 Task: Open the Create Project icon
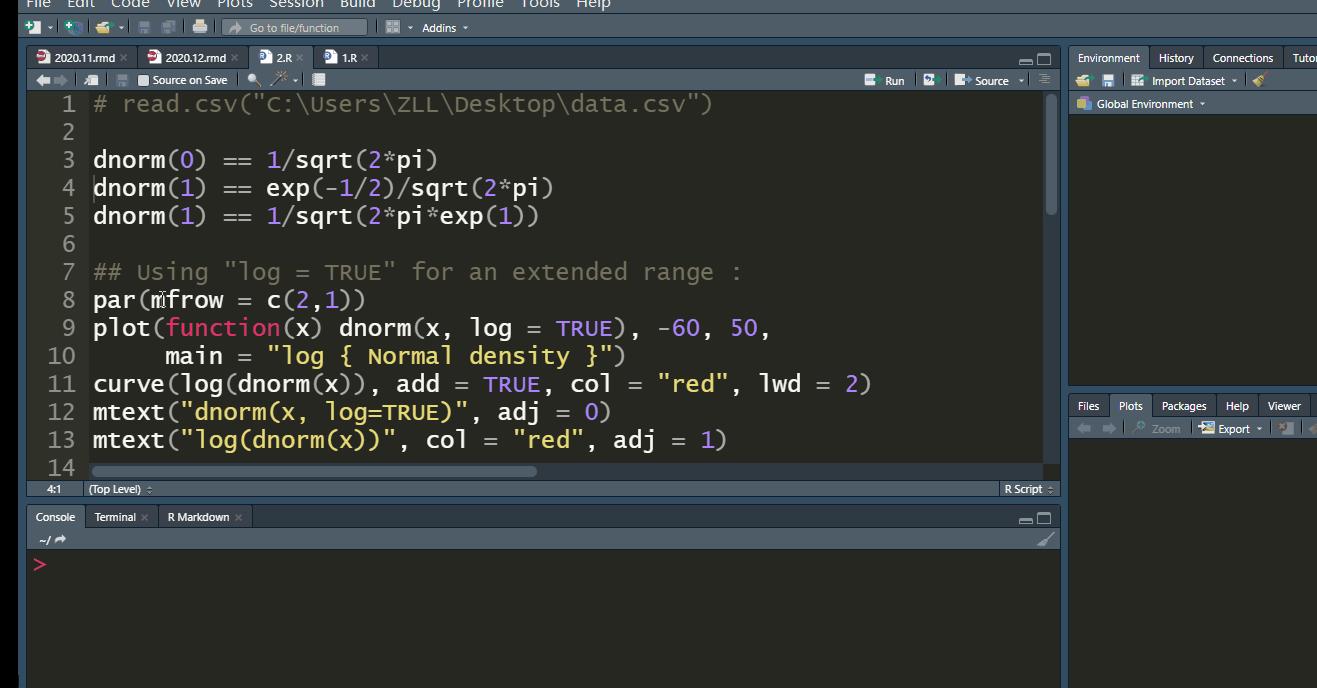[70, 27]
